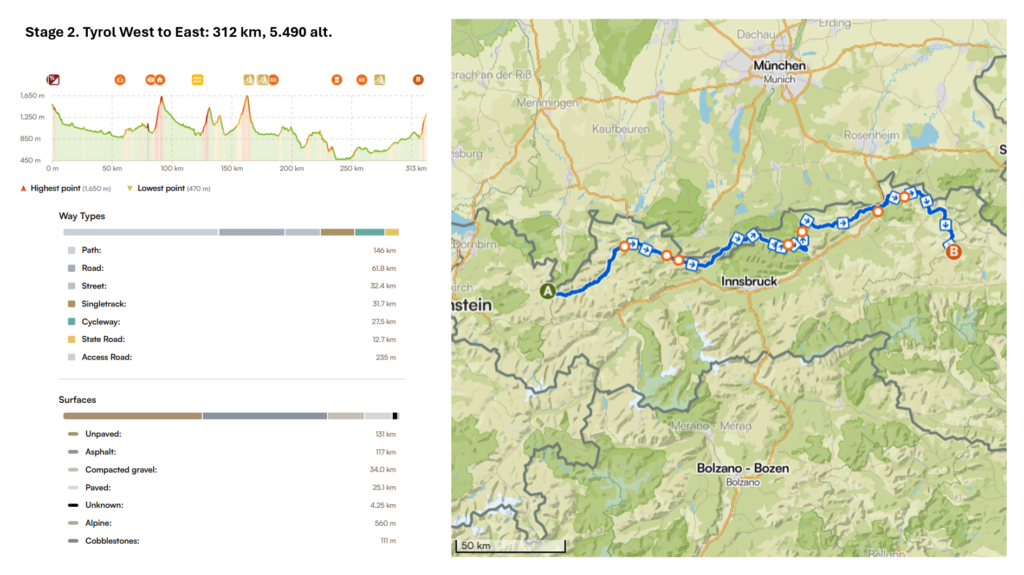The width and height of the screenshot is (1024, 575).
Task: Click the yellow-green Lowest point triangle icon
Action: [x=129, y=188]
